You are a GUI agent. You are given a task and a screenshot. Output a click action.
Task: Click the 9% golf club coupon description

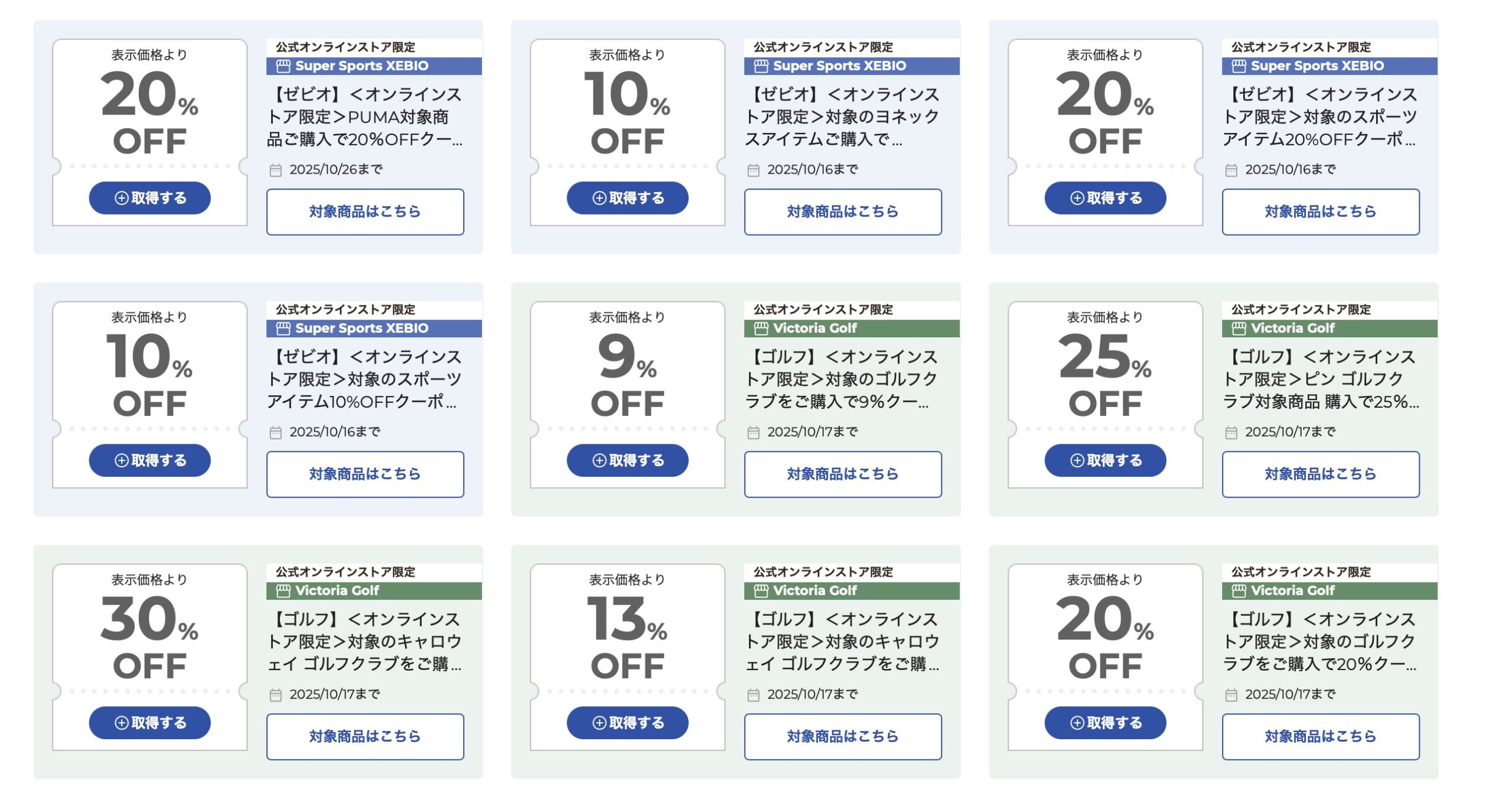click(842, 379)
